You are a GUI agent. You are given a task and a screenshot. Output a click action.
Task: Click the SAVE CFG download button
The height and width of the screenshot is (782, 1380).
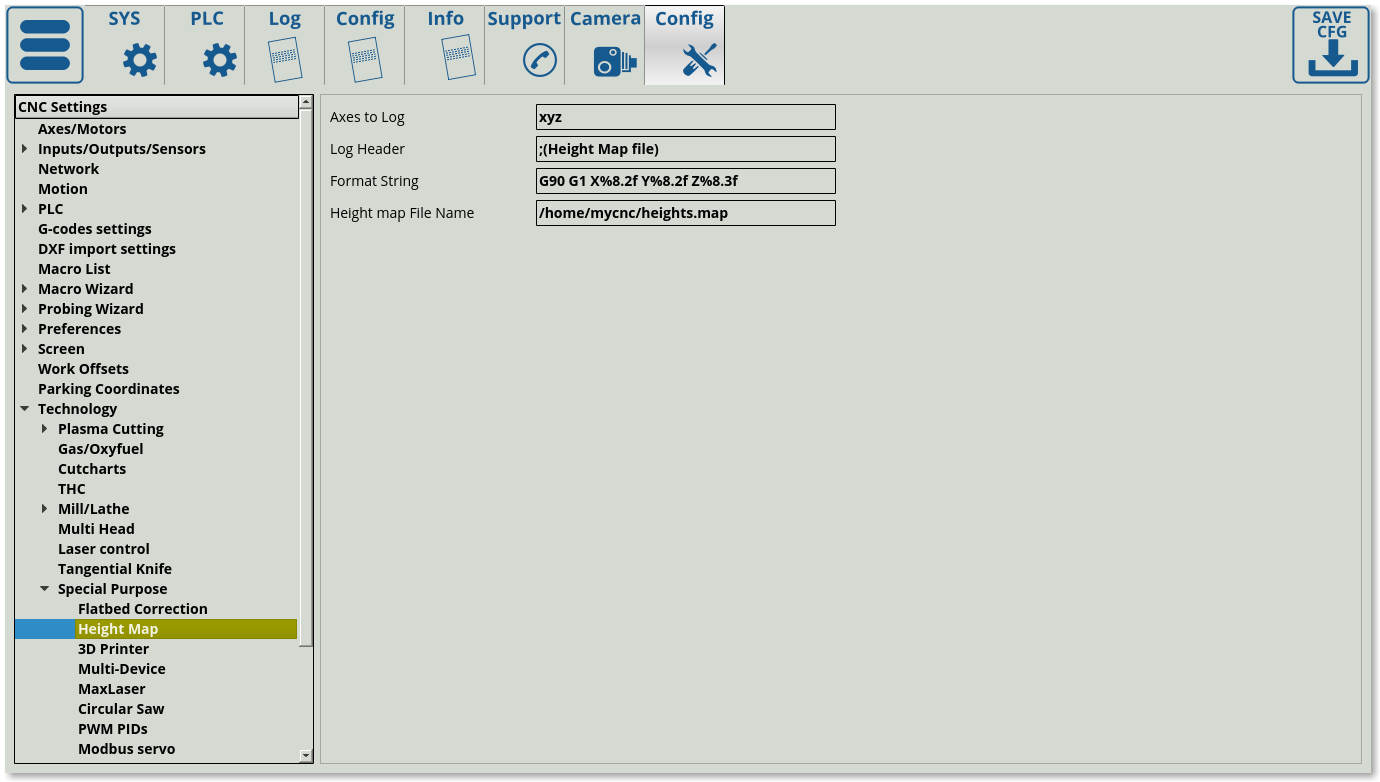tap(1330, 45)
